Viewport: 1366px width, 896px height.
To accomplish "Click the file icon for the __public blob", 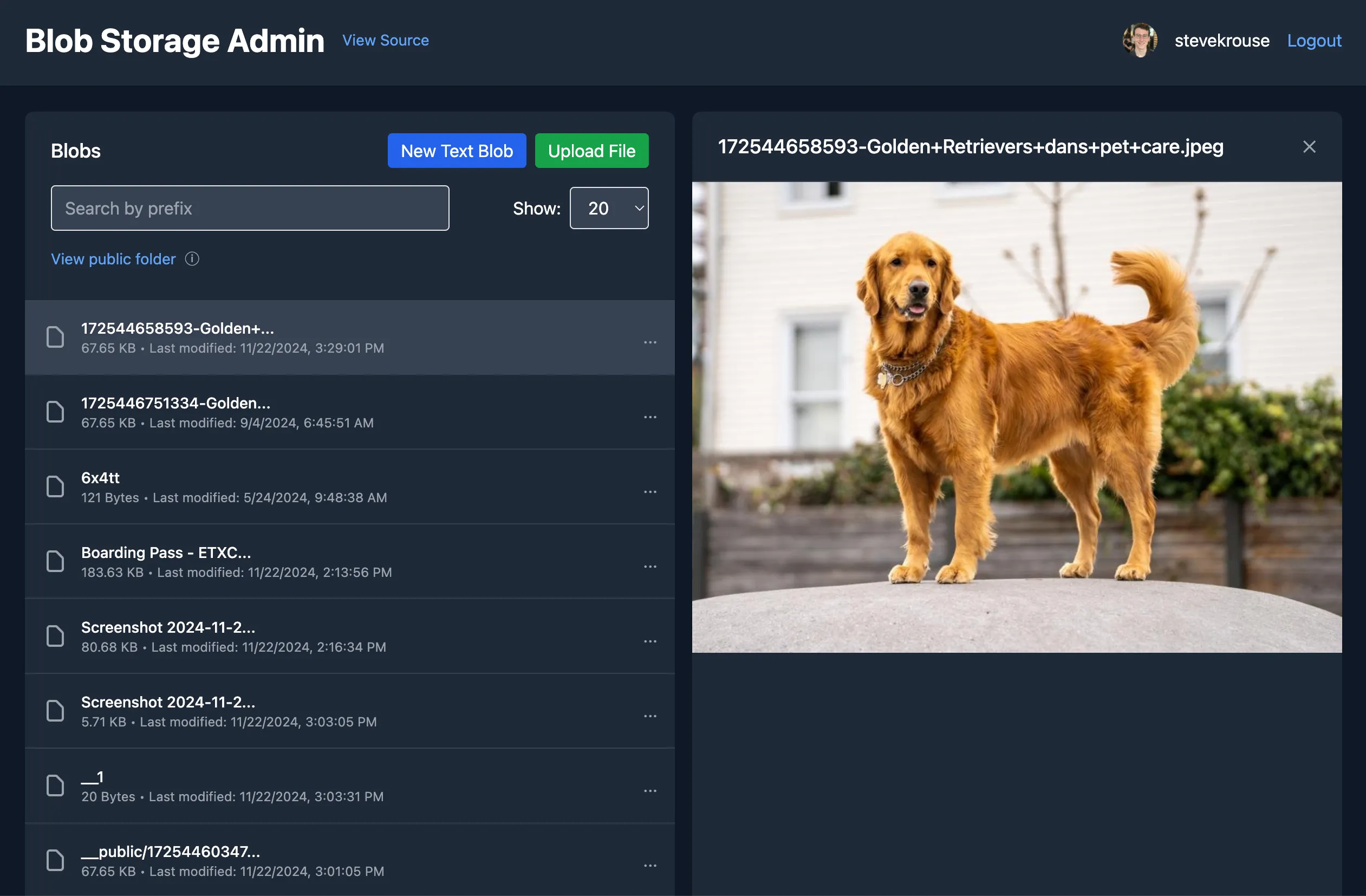I will click(x=55, y=860).
